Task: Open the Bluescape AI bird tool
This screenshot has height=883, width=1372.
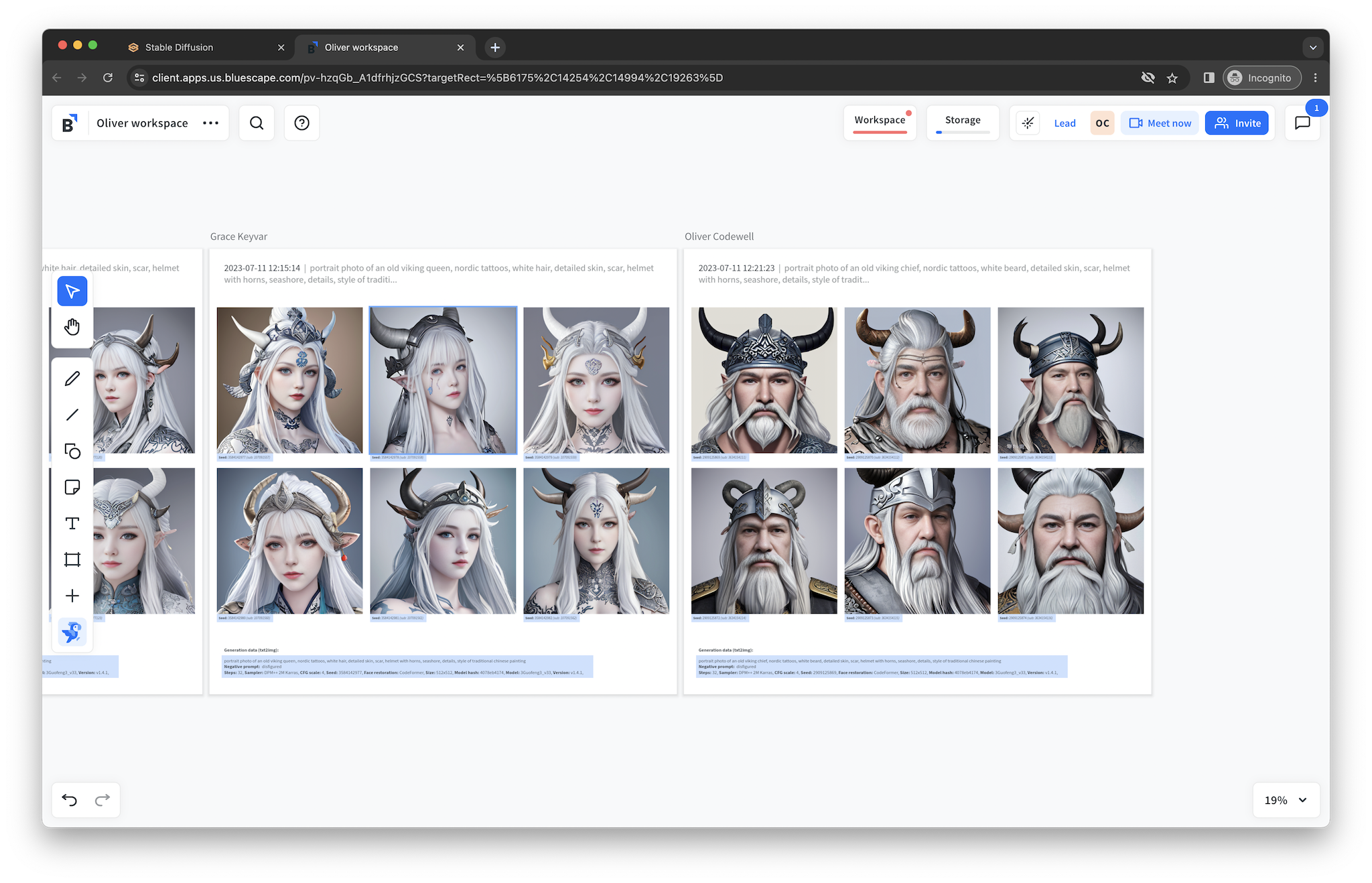Action: (x=72, y=632)
